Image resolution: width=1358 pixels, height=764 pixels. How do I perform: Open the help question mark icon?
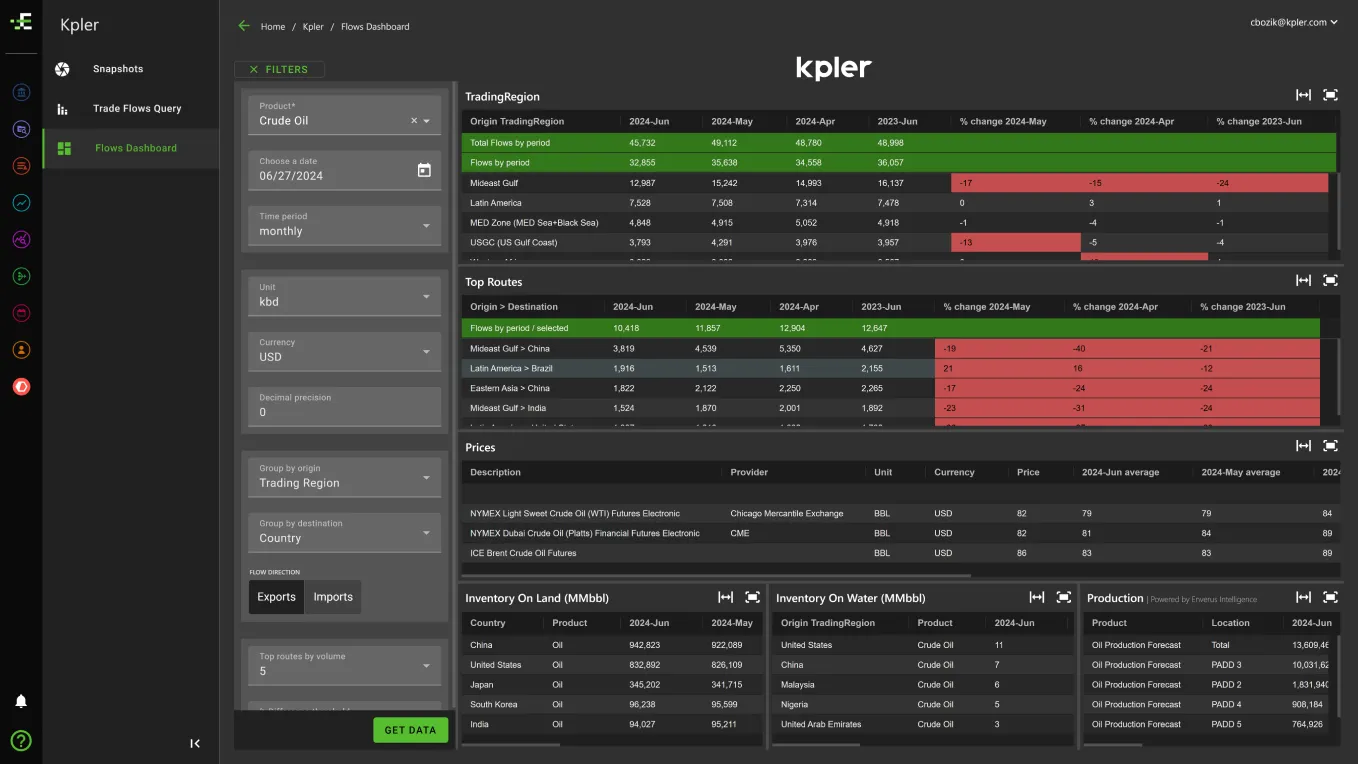coord(20,741)
